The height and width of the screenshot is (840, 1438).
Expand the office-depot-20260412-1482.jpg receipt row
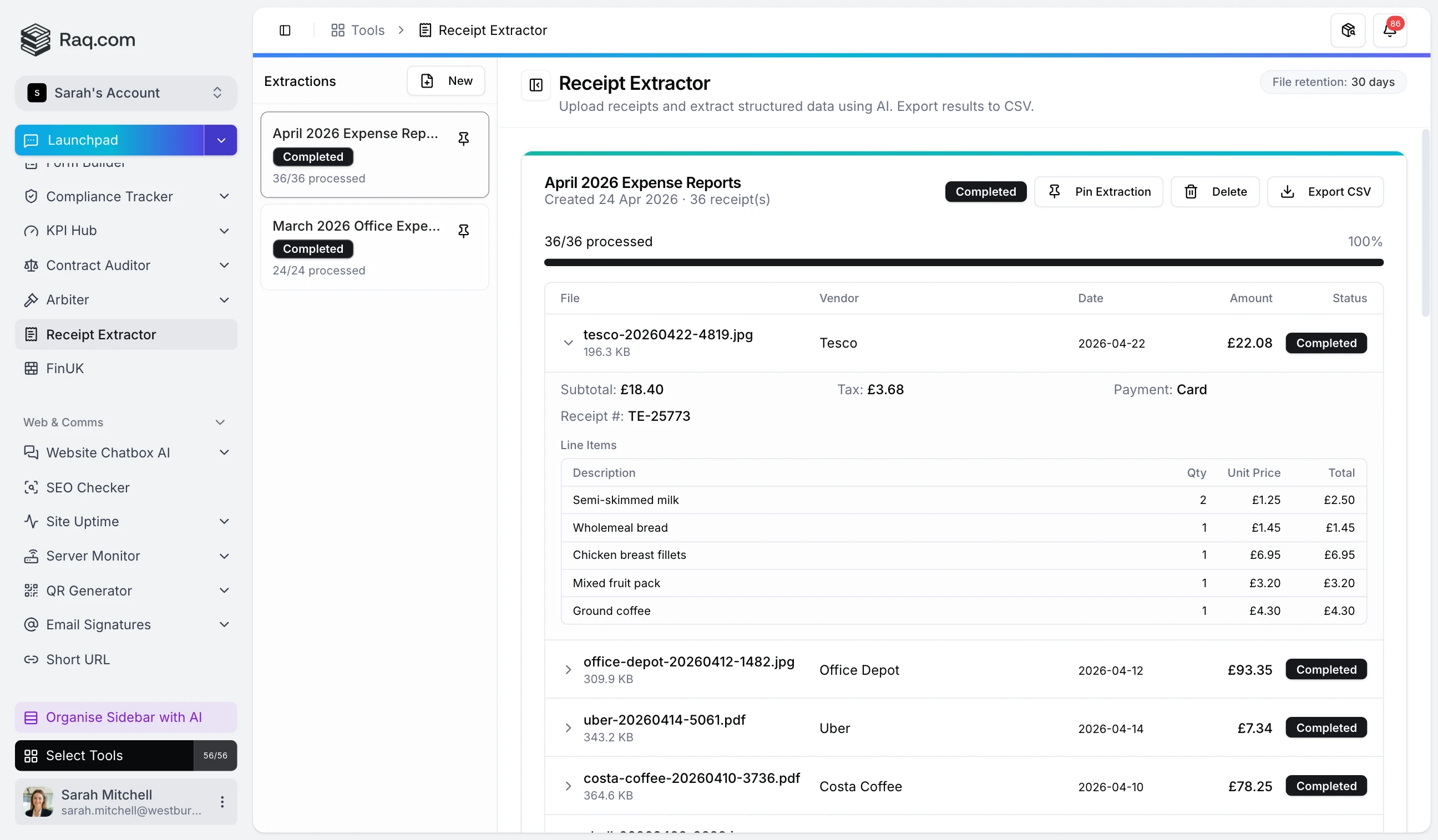click(x=568, y=669)
